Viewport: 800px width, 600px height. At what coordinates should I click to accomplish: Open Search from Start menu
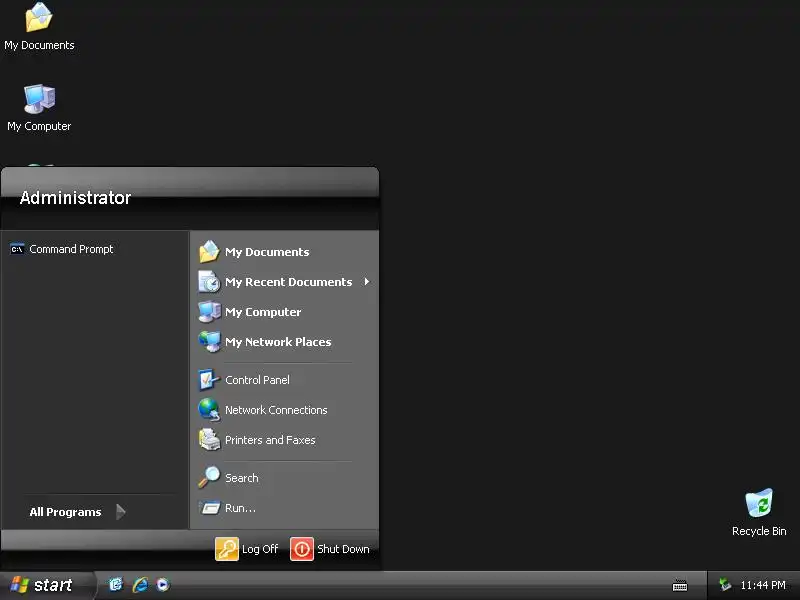[x=284, y=478]
